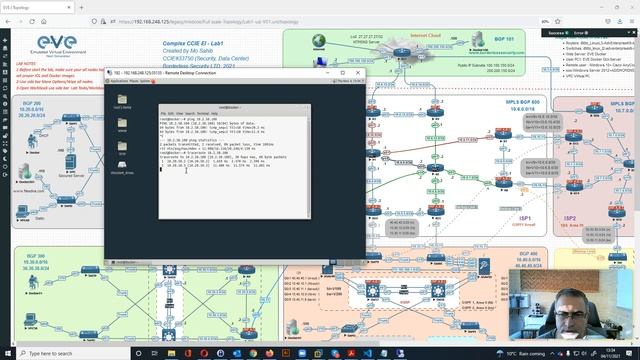Click the Remote Desktop Connection title bar

[x=235, y=73]
